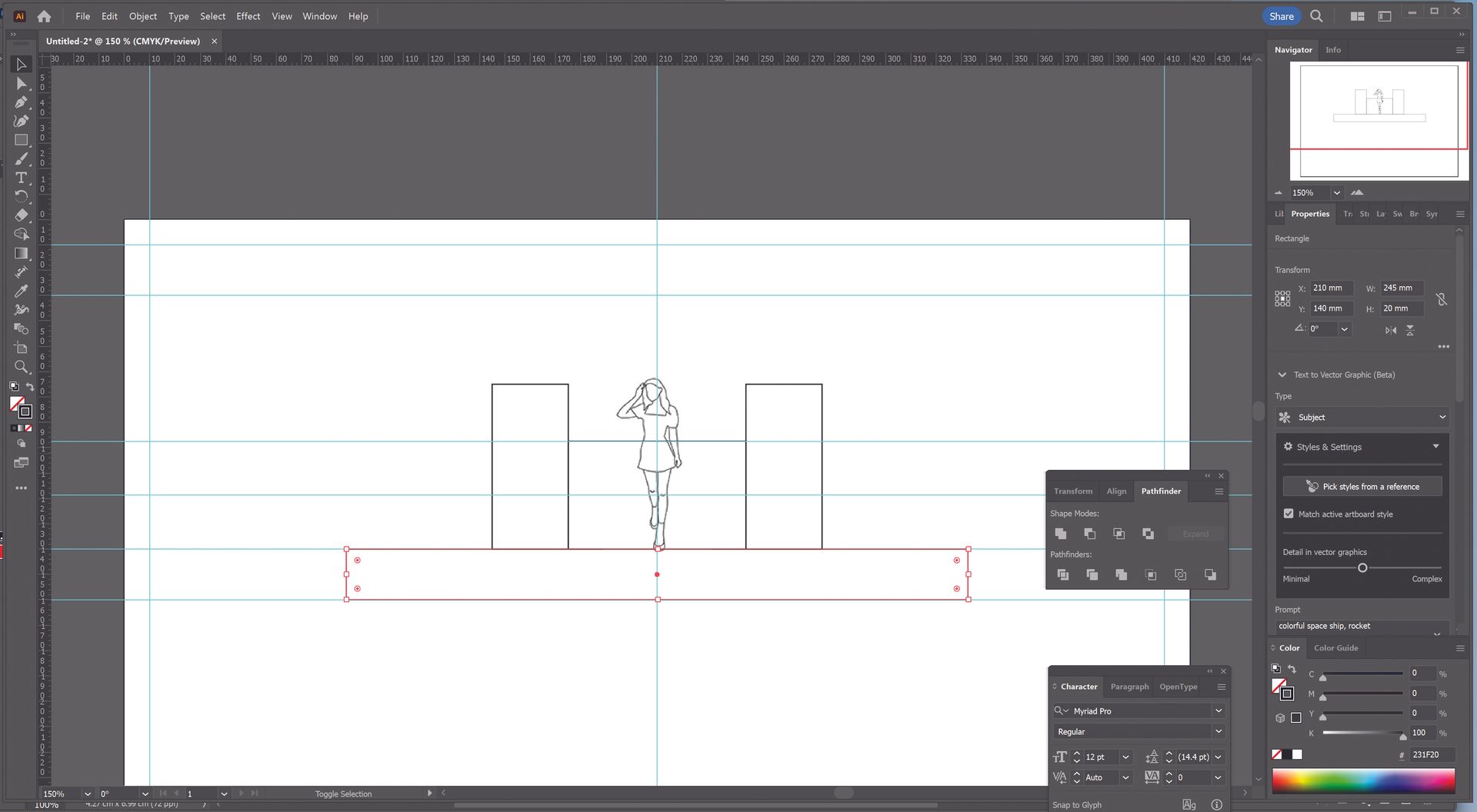This screenshot has width=1477, height=812.
Task: Uncheck Match active artboard style
Action: click(1289, 514)
